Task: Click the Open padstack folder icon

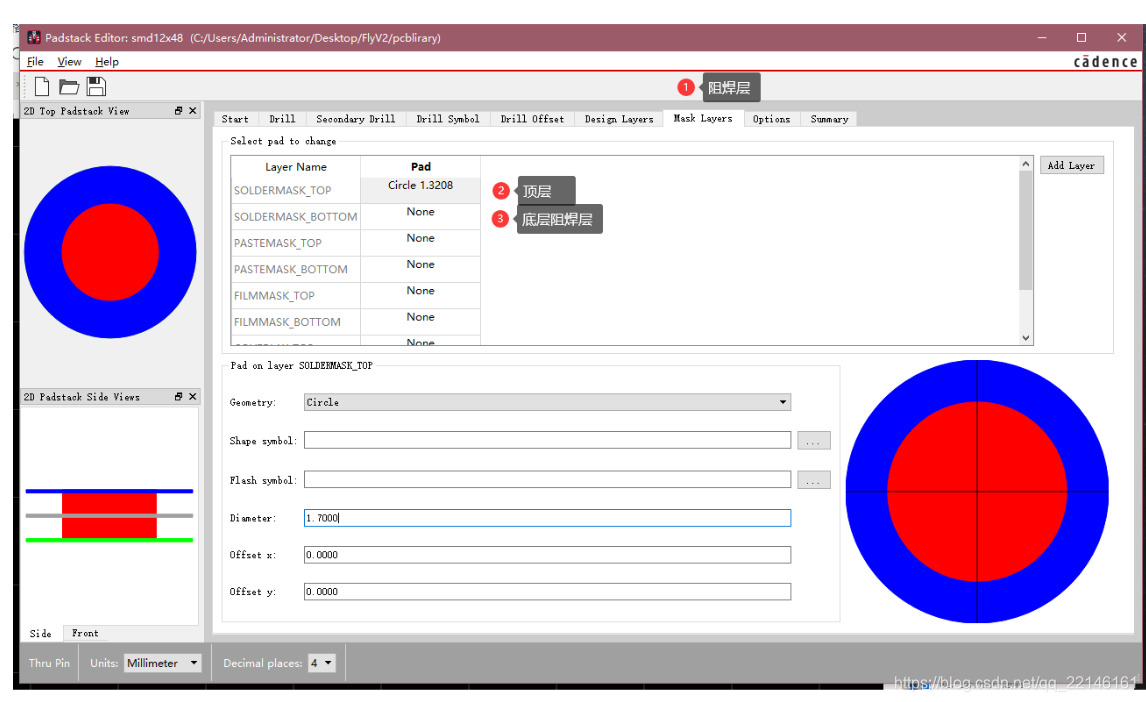Action: (68, 86)
